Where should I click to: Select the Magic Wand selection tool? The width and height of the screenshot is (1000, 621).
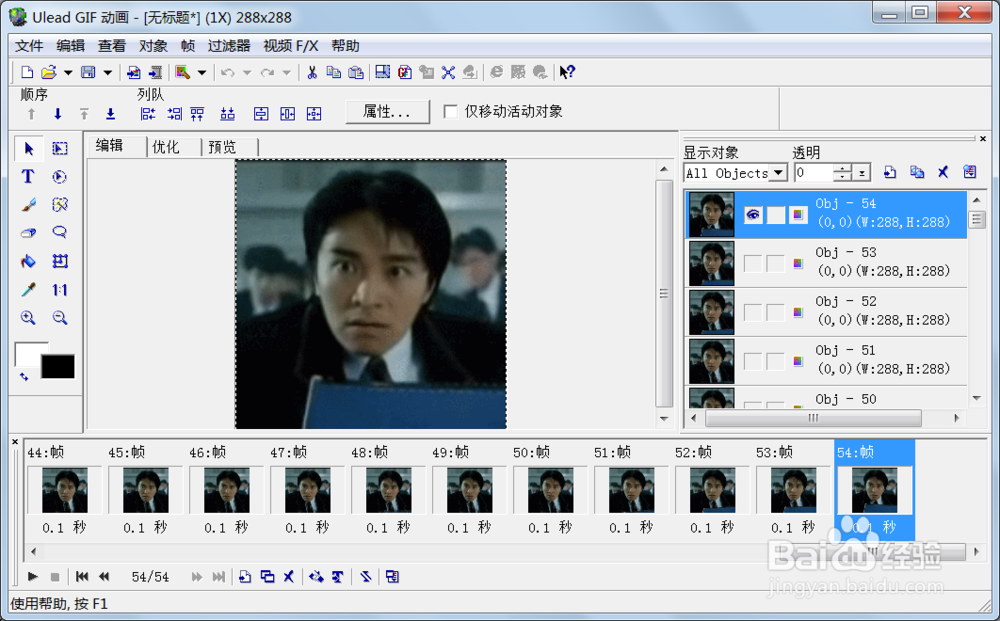point(60,205)
